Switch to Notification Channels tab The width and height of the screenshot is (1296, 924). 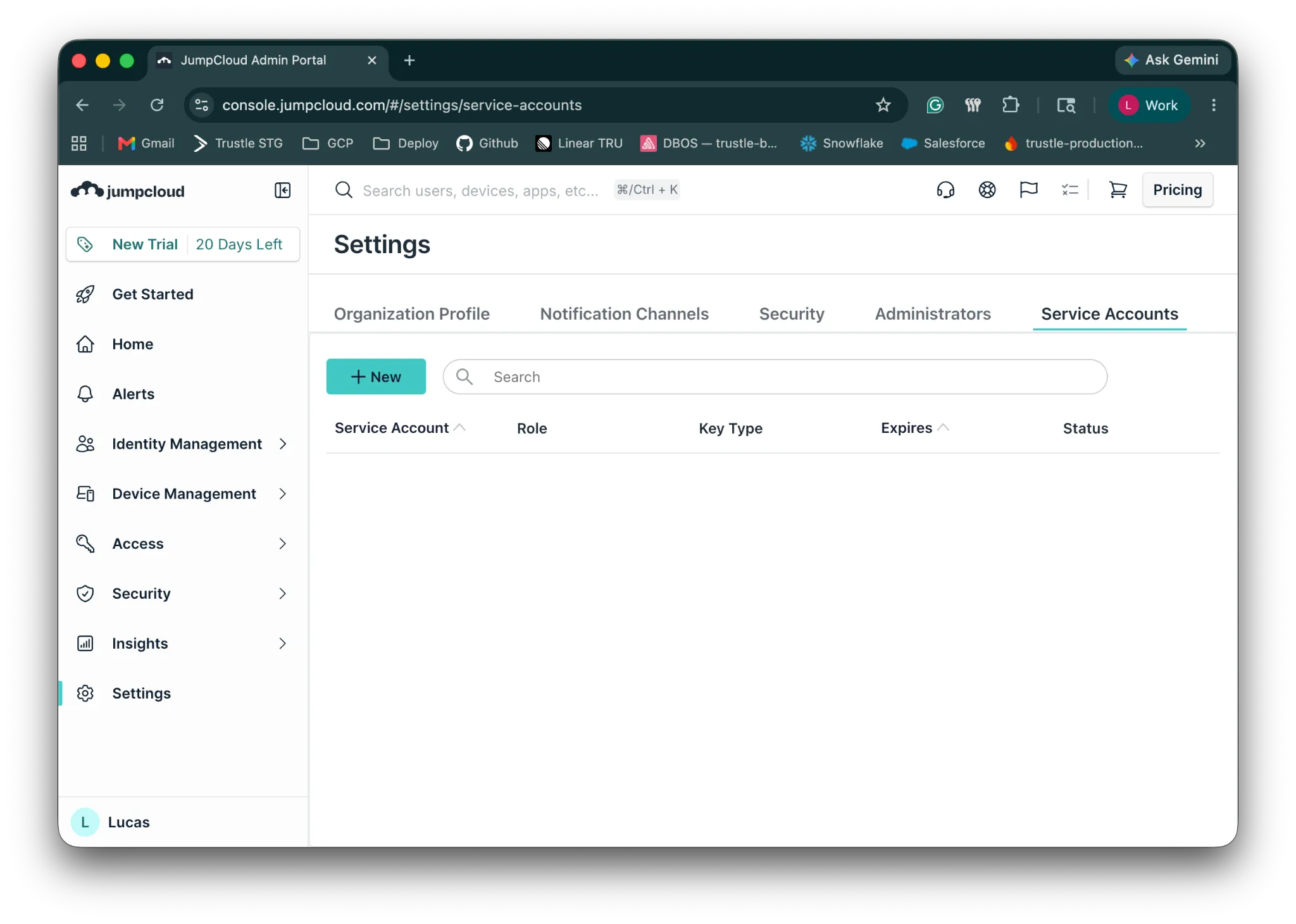(625, 314)
